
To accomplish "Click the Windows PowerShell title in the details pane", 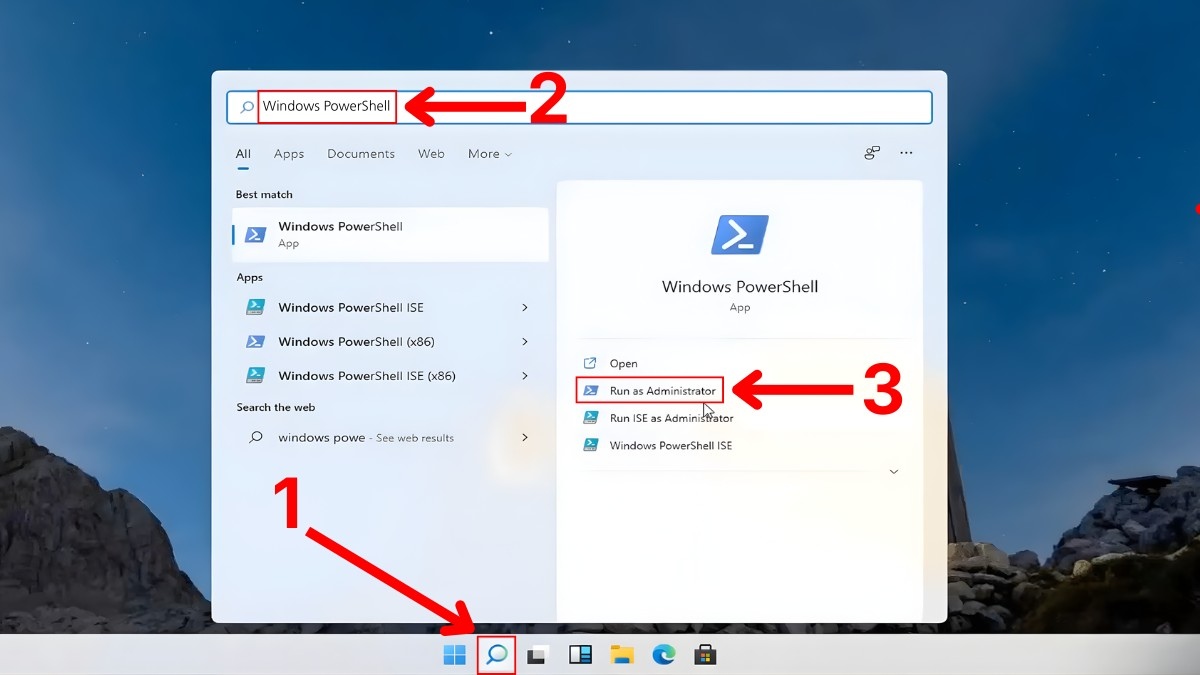I will point(740,287).
